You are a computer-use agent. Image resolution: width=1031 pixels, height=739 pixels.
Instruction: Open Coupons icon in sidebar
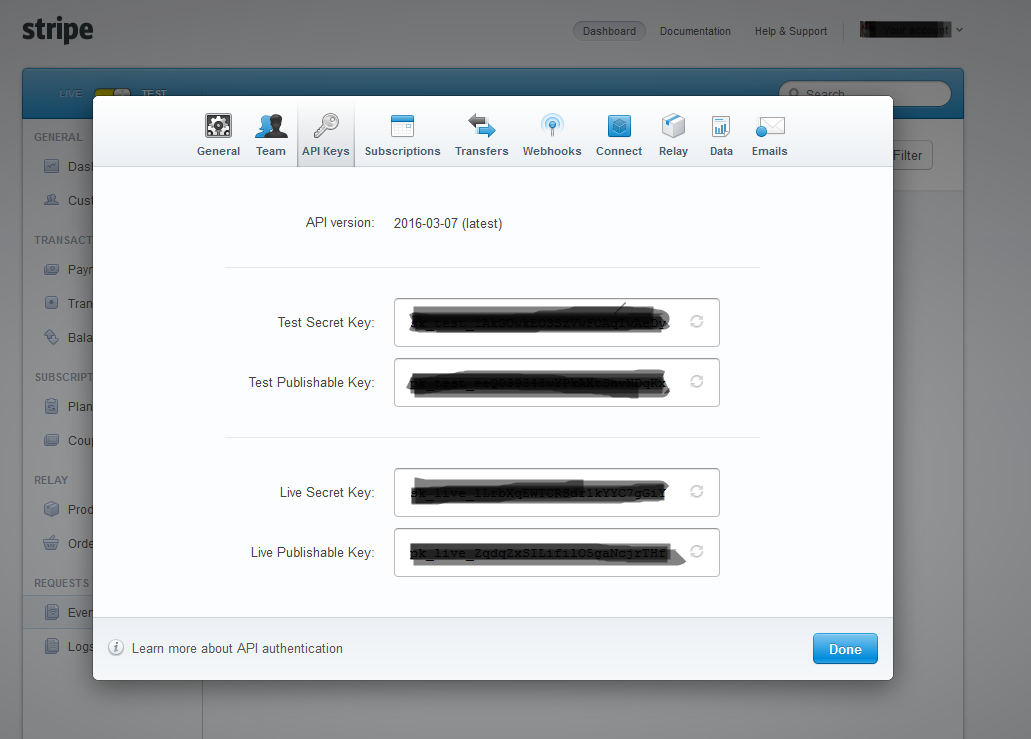(x=51, y=440)
